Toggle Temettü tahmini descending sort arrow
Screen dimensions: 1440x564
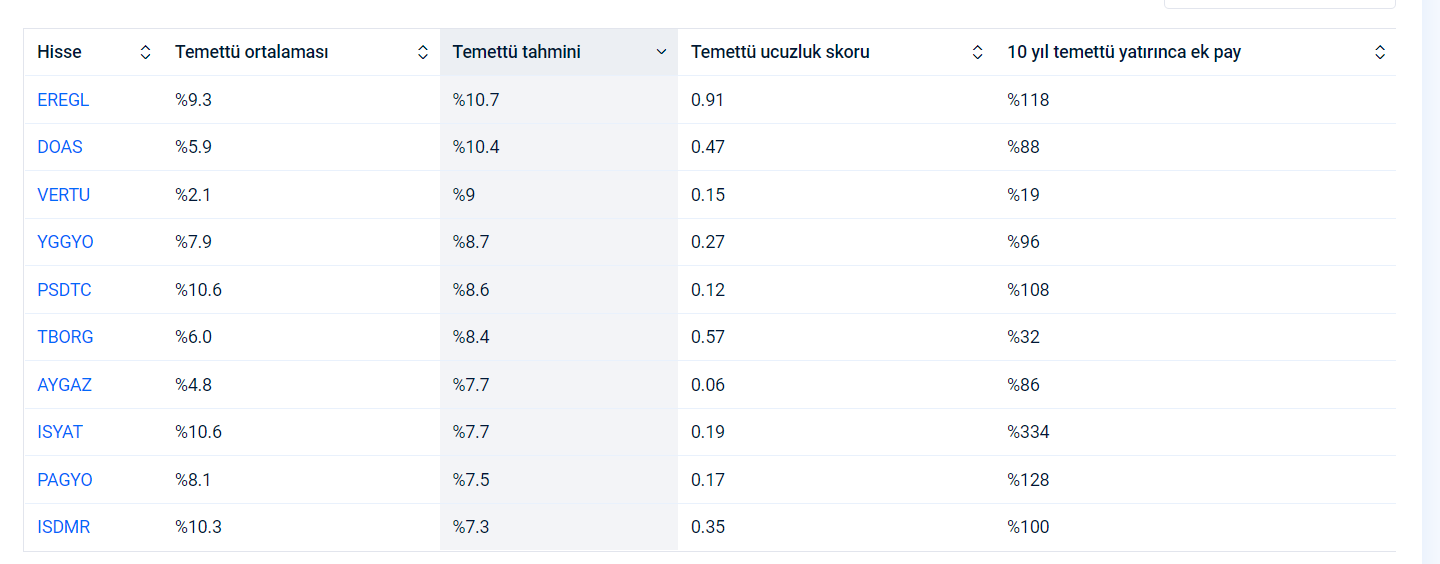(661, 52)
